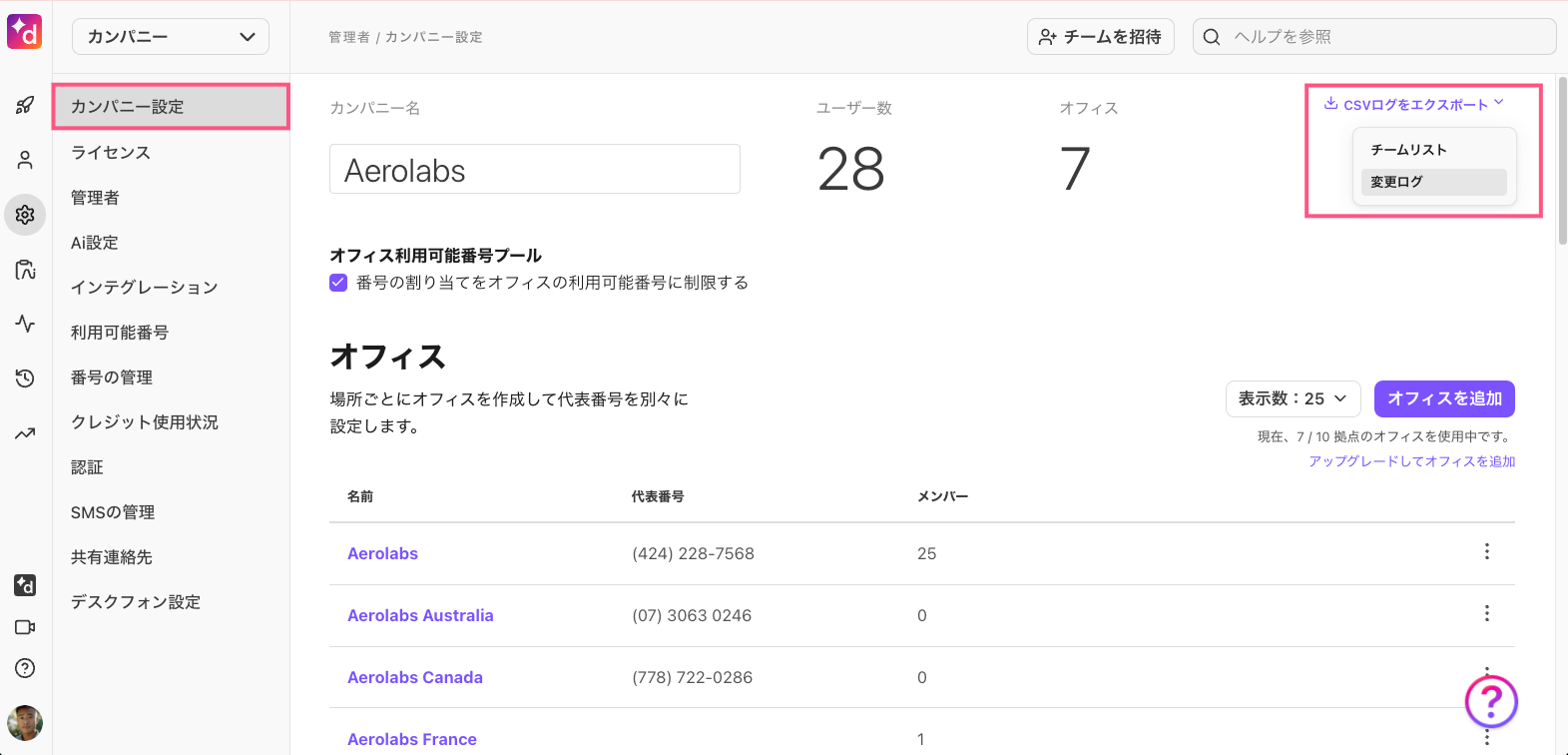This screenshot has height=755, width=1568.
Task: Click phone number (424) 228-7568
Action: [694, 553]
